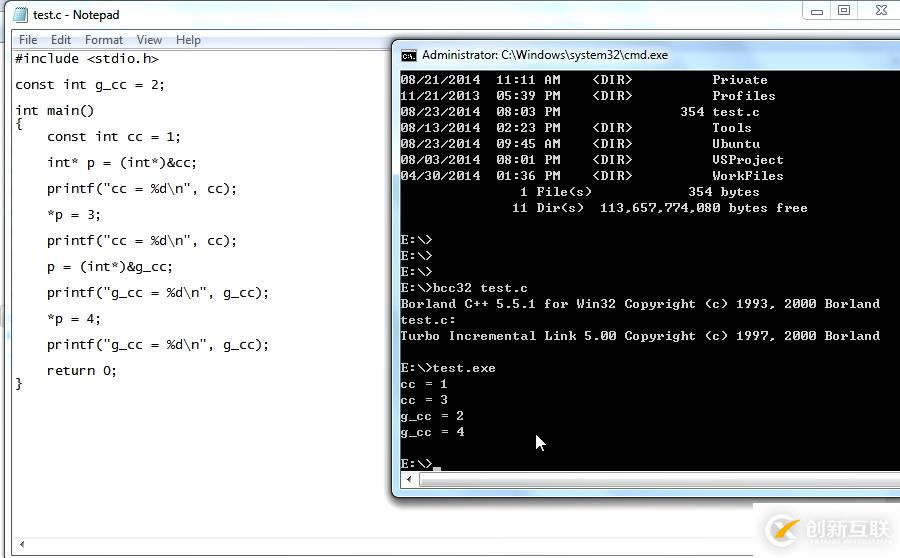Viewport: 900px width, 558px height.
Task: Click the 'Tools' directory entry in cmd
Action: pyautogui.click(x=732, y=128)
